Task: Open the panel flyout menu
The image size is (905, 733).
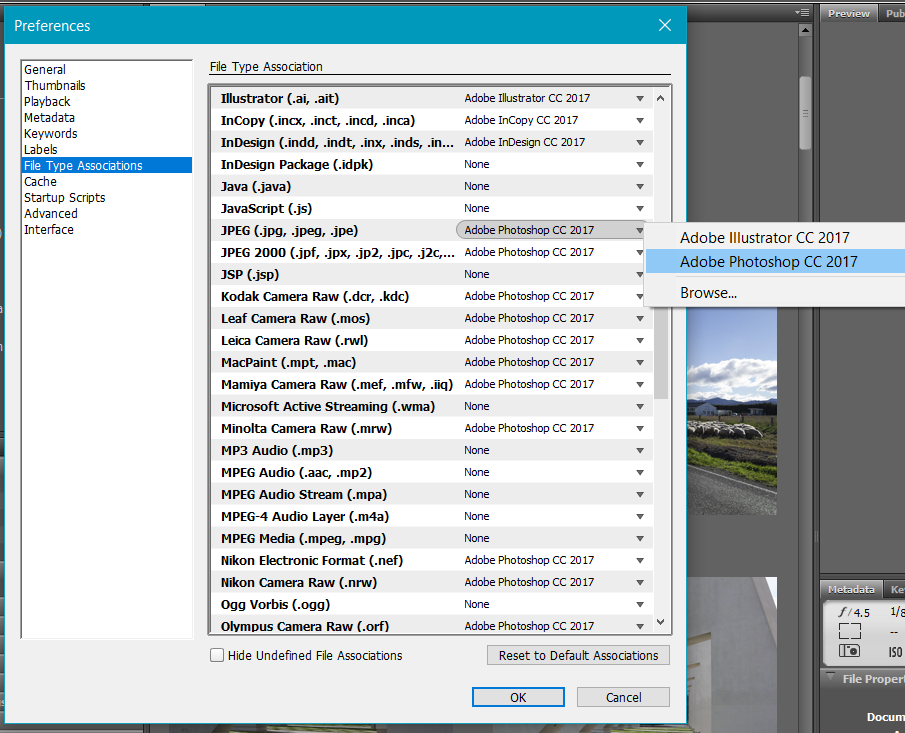Action: click(803, 12)
